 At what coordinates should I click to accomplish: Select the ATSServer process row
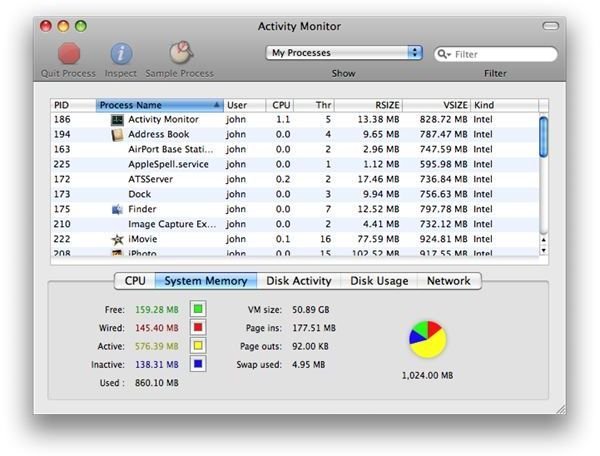(295, 179)
